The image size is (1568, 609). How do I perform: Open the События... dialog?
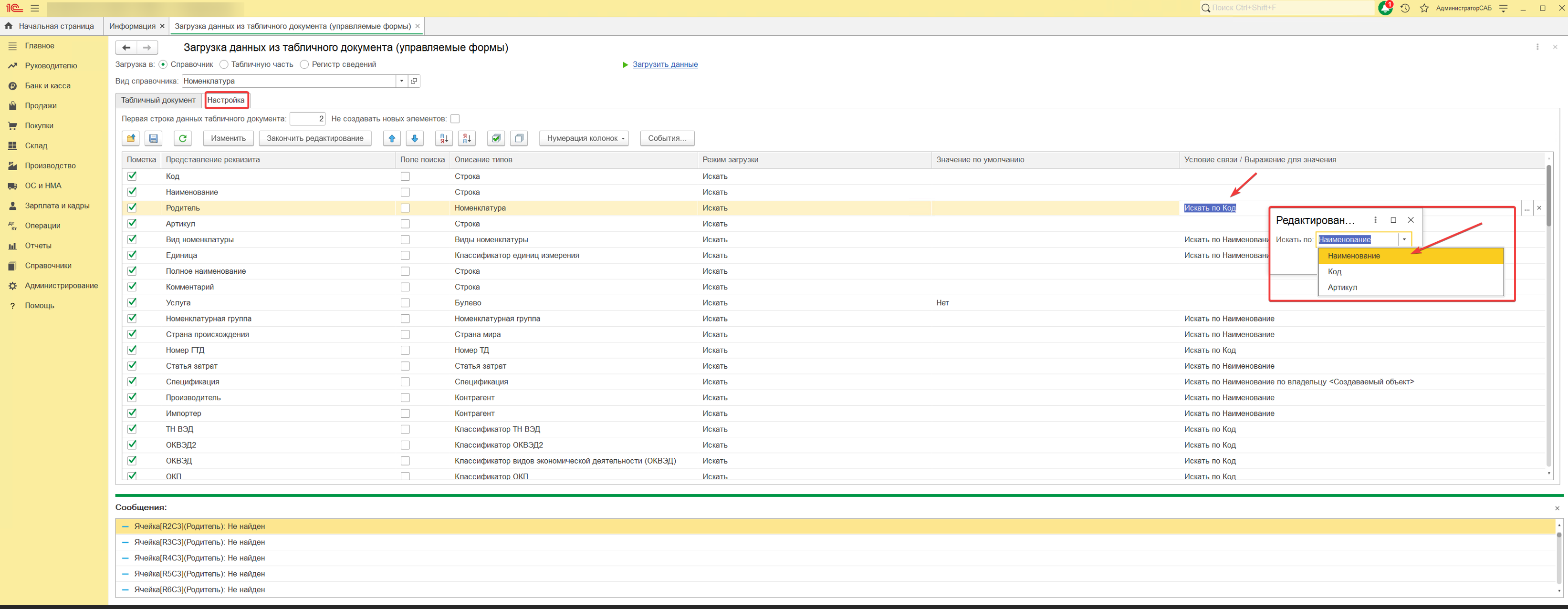pyautogui.click(x=667, y=138)
